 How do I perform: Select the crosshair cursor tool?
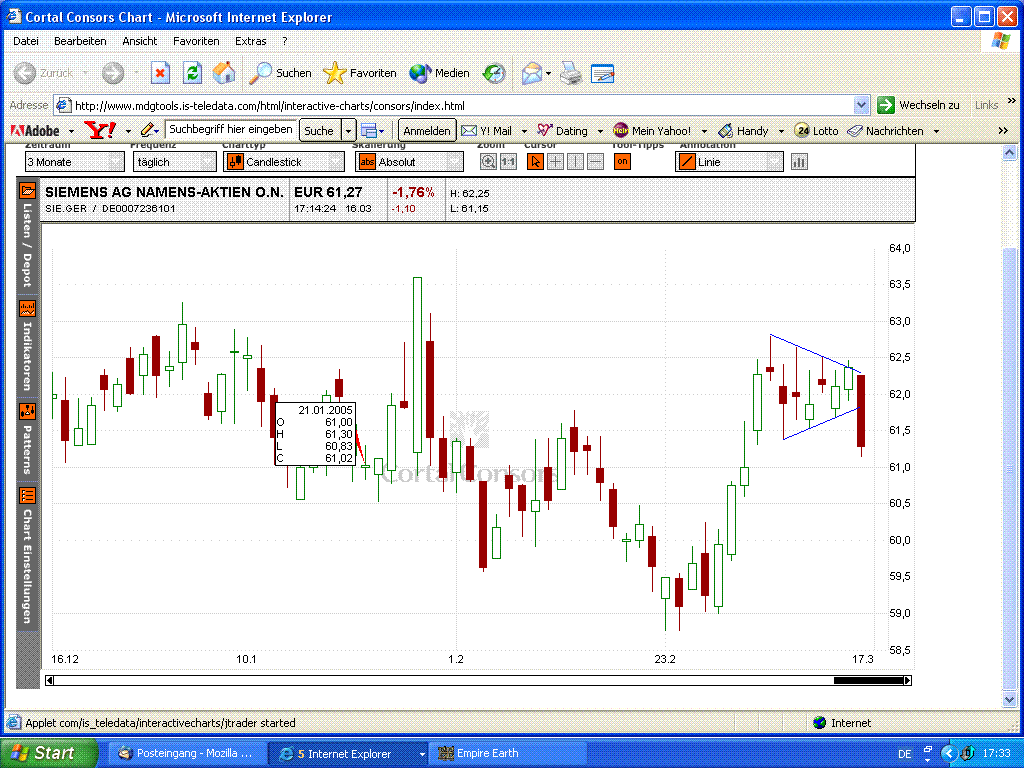tap(555, 161)
